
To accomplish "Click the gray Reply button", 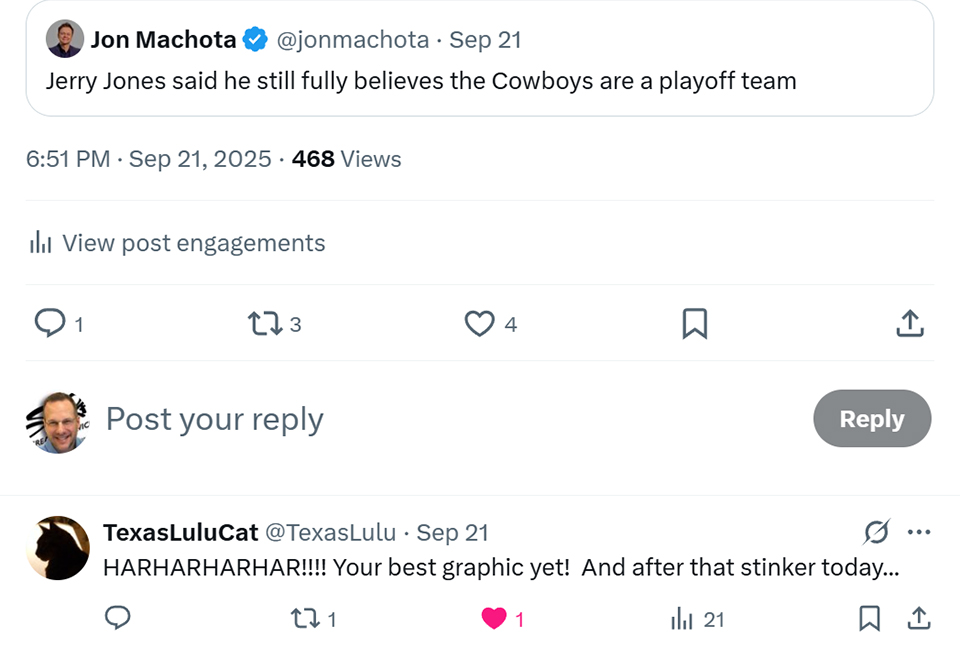I will 871,419.
